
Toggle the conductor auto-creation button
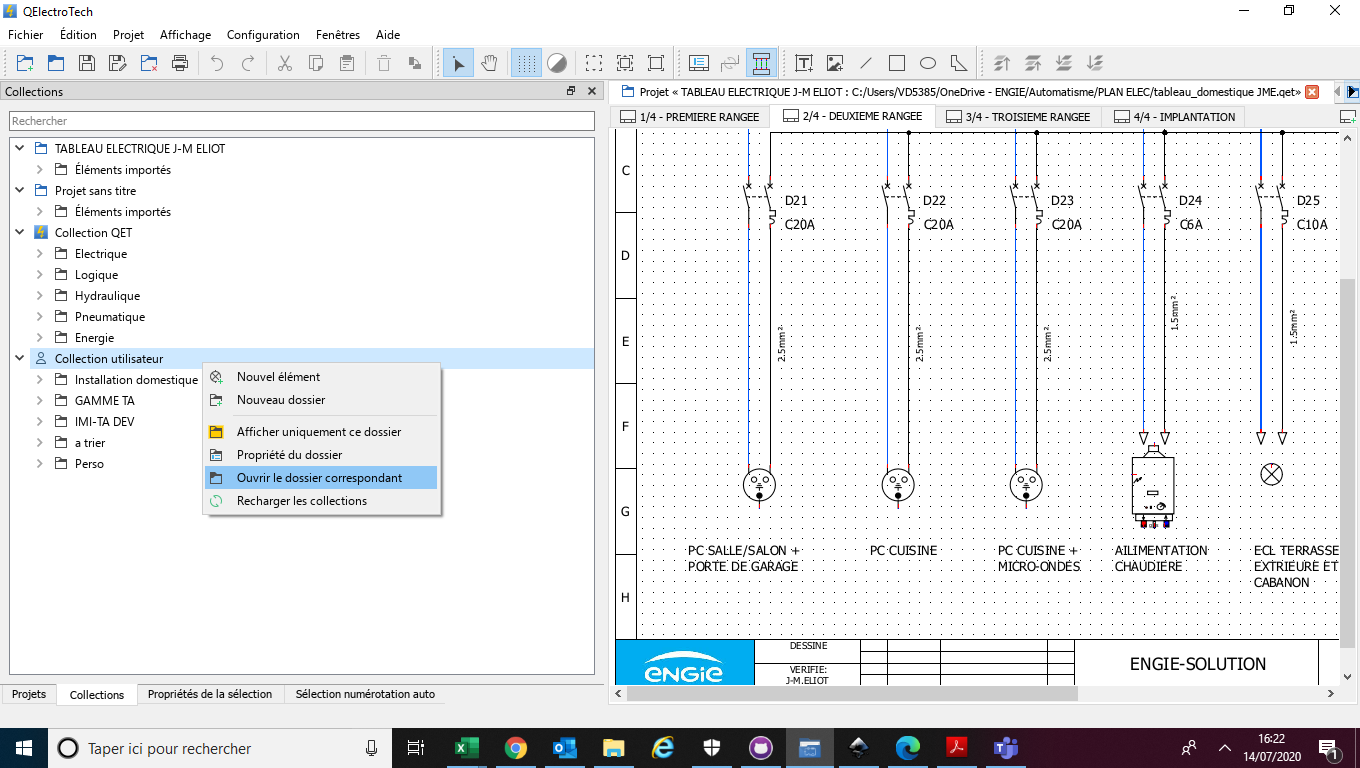pyautogui.click(x=761, y=64)
